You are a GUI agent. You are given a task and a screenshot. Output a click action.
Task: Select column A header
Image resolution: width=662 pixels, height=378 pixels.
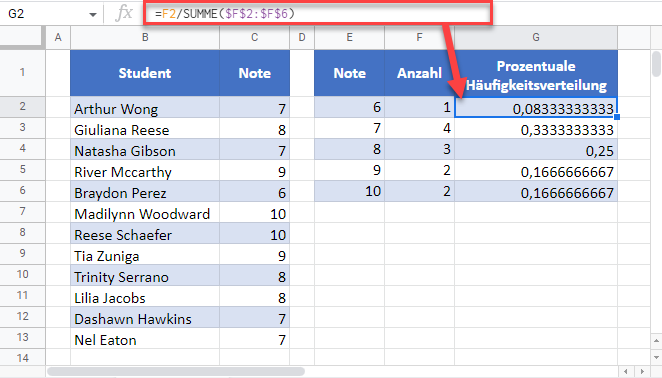[58, 38]
